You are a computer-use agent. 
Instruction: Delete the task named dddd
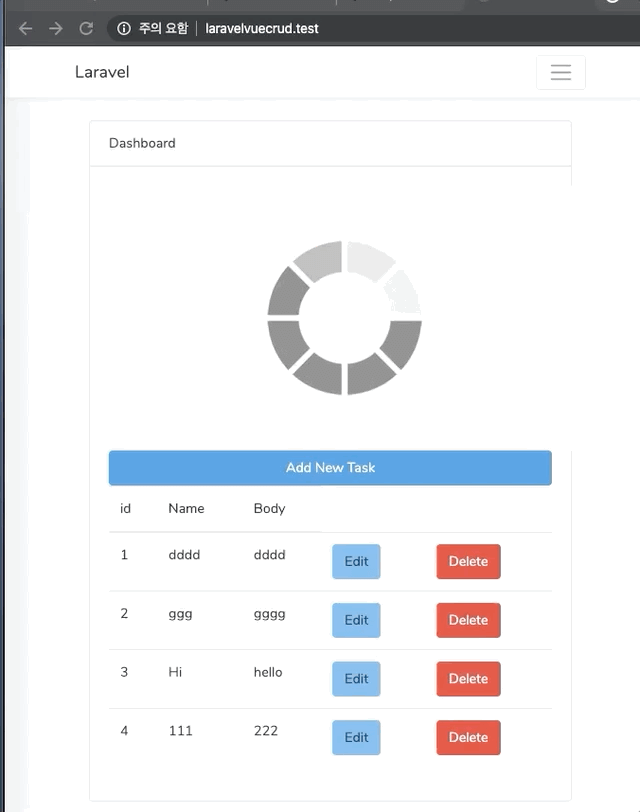pyautogui.click(x=468, y=561)
